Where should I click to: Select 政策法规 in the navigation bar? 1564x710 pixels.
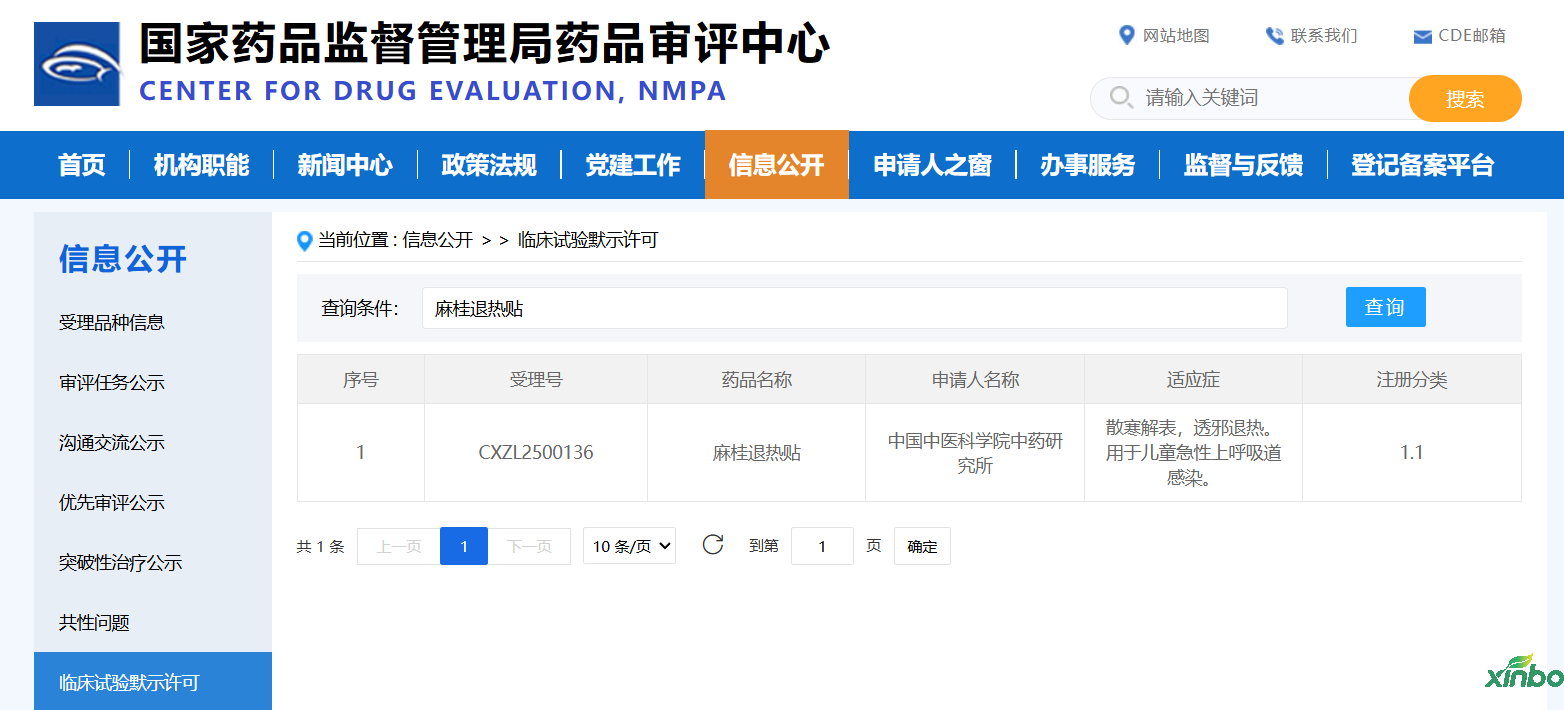(x=489, y=165)
